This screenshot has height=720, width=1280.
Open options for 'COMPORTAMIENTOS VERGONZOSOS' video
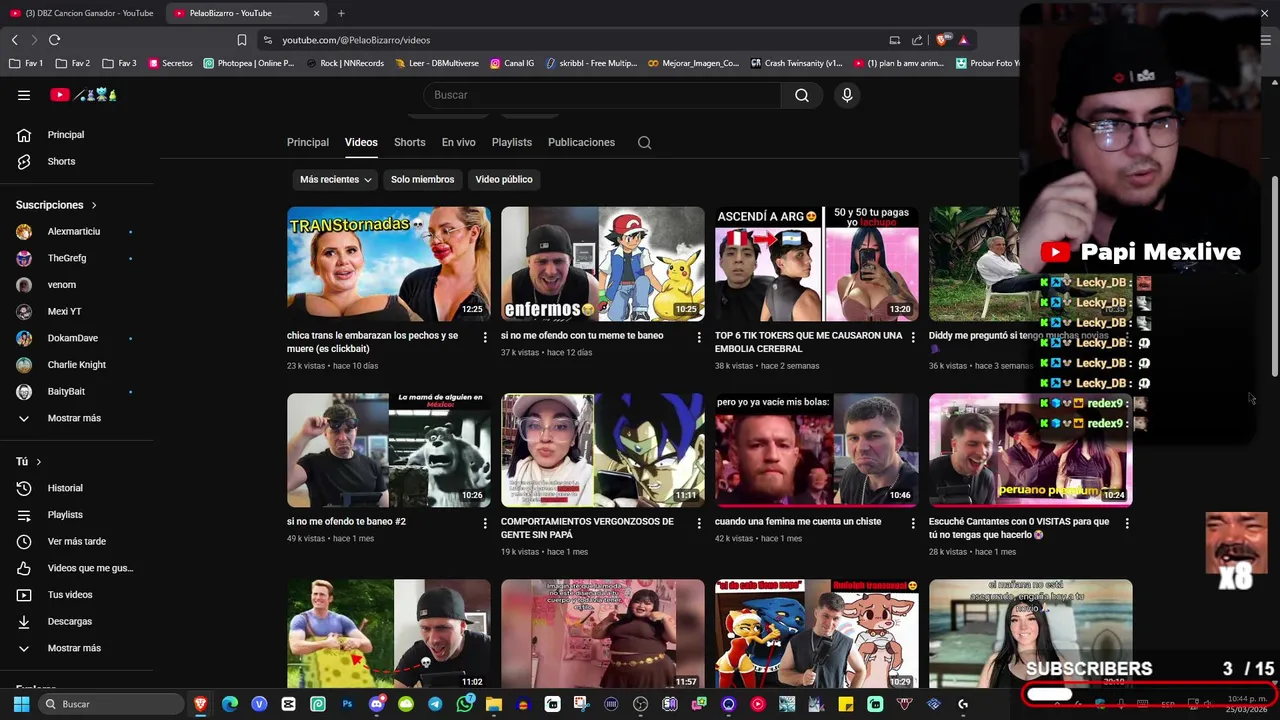(699, 523)
